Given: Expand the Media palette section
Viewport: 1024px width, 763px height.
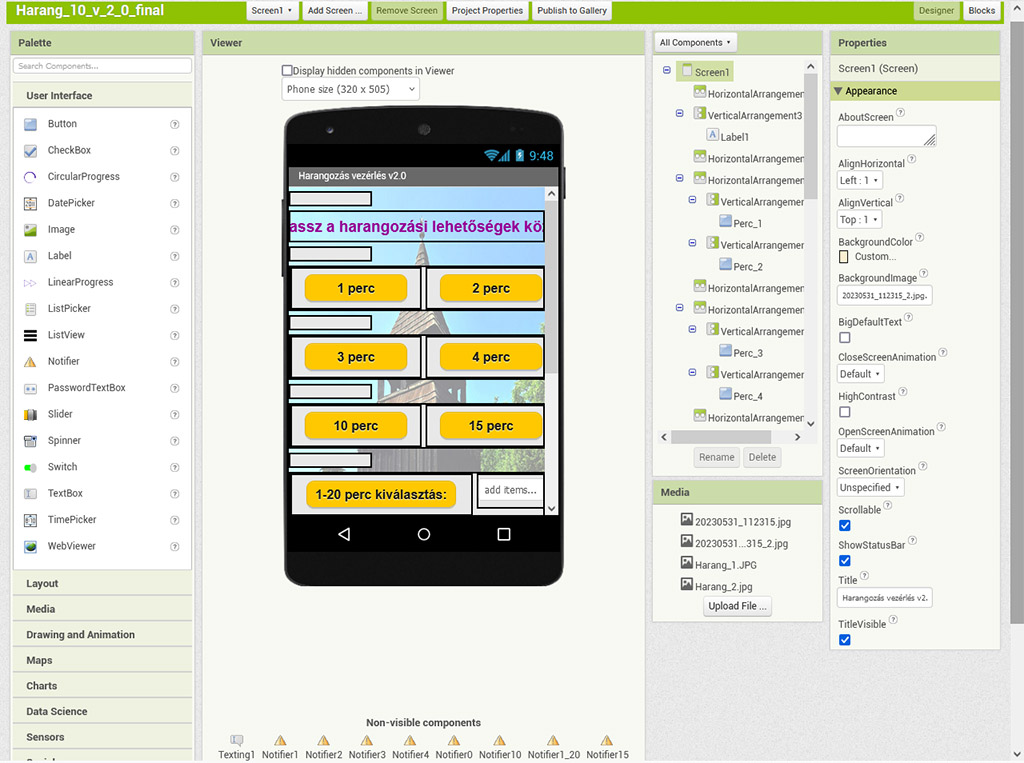Looking at the screenshot, I should point(103,609).
